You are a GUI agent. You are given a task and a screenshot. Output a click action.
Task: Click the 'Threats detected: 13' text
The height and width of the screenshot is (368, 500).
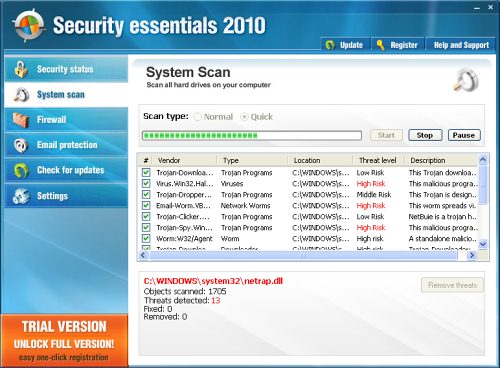[x=182, y=300]
